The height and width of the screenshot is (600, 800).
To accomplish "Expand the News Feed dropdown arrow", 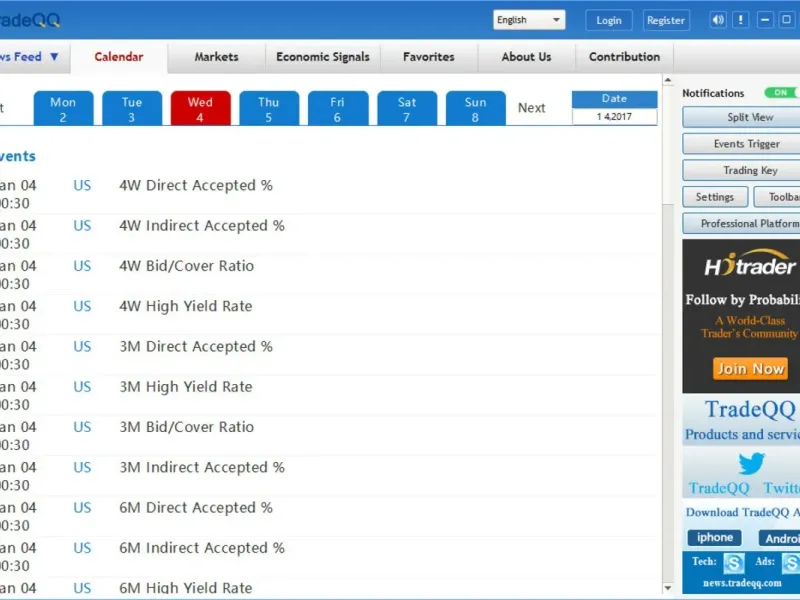I will tap(54, 57).
